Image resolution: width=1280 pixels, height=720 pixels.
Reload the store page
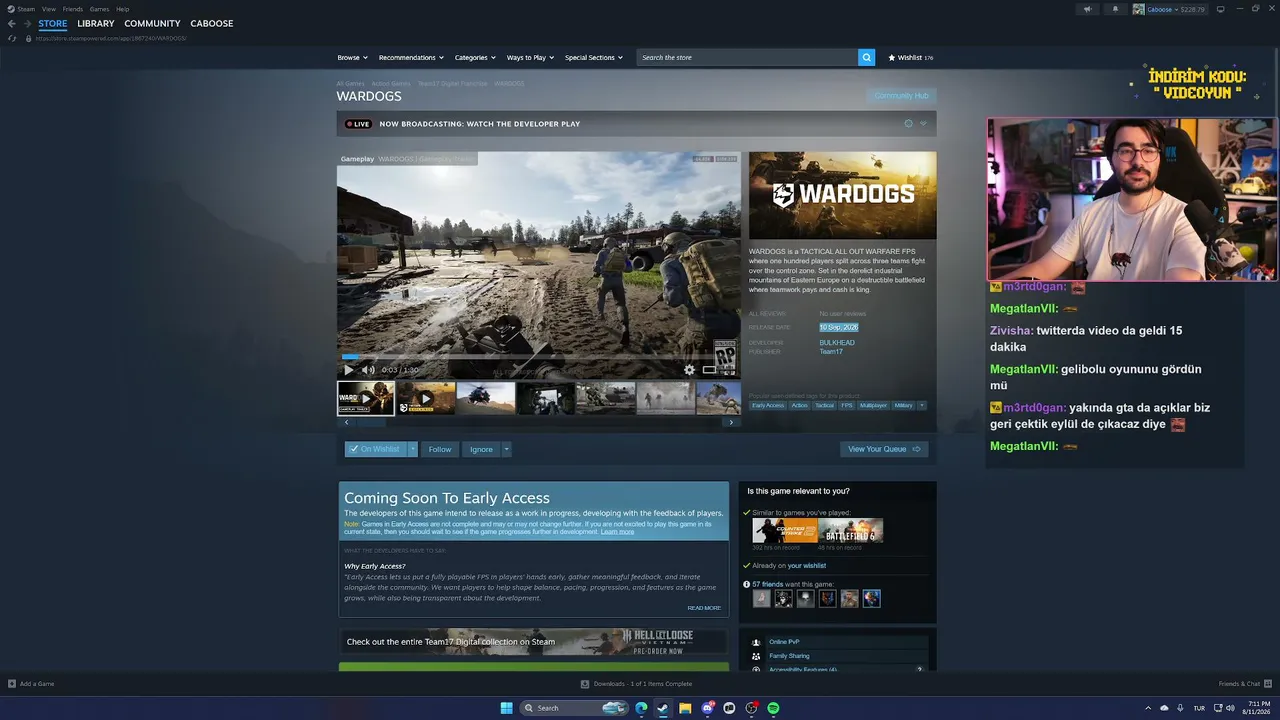click(x=12, y=38)
